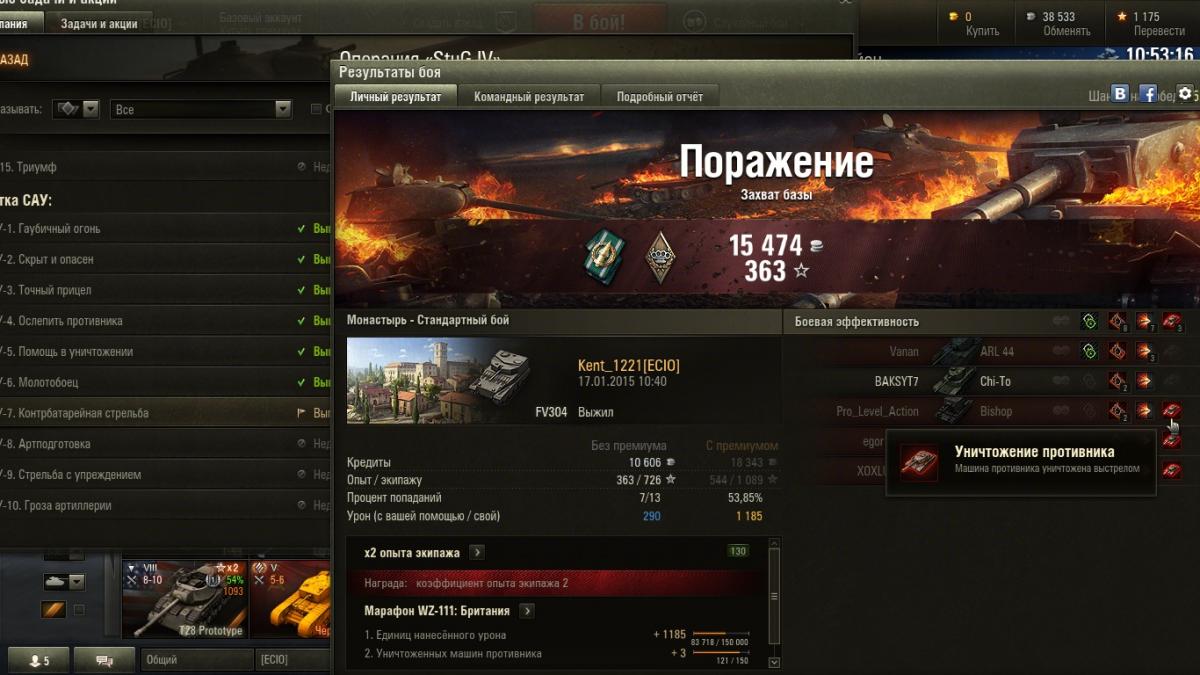Image resolution: width=1200 pixels, height=675 pixels.
Task: Open the contacts list button showing 5
Action: (38, 660)
